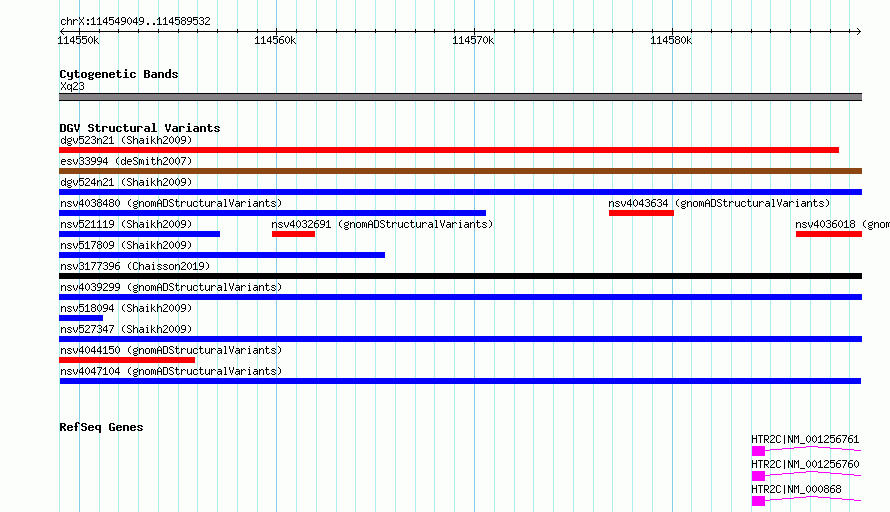Click the magenta exon of HTR2C|NM_001256761
The image size is (890, 512).
758,451
